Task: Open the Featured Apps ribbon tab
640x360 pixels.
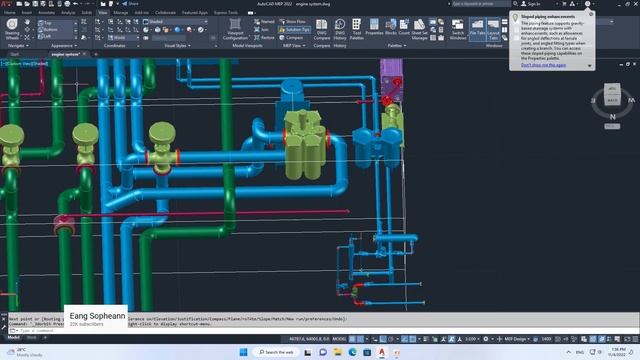Action: click(195, 13)
